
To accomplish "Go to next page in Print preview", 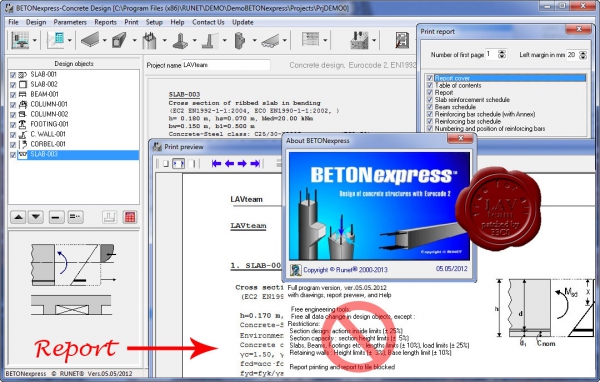I will click(242, 163).
